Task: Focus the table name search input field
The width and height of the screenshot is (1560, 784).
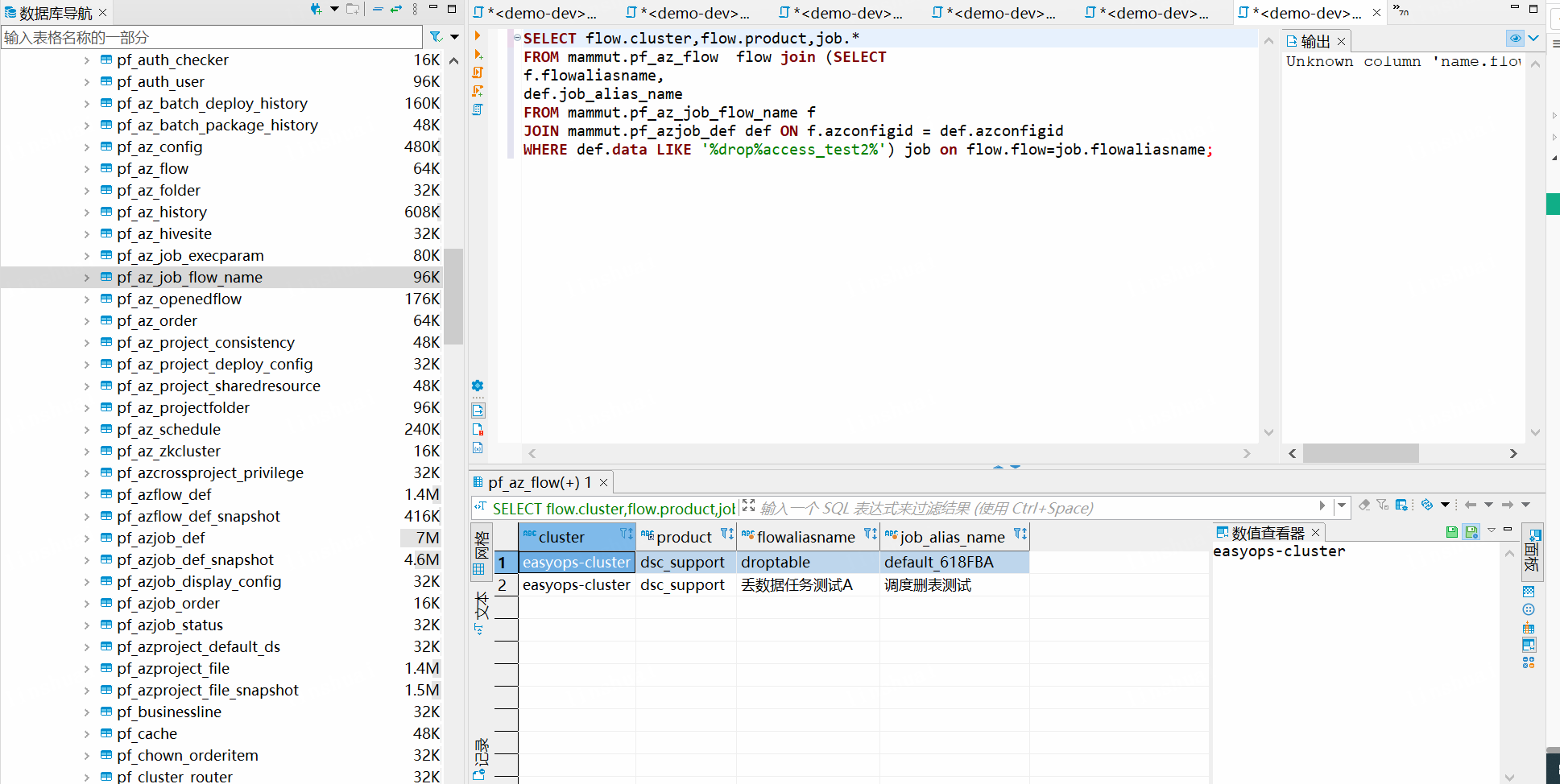Action: click(211, 37)
